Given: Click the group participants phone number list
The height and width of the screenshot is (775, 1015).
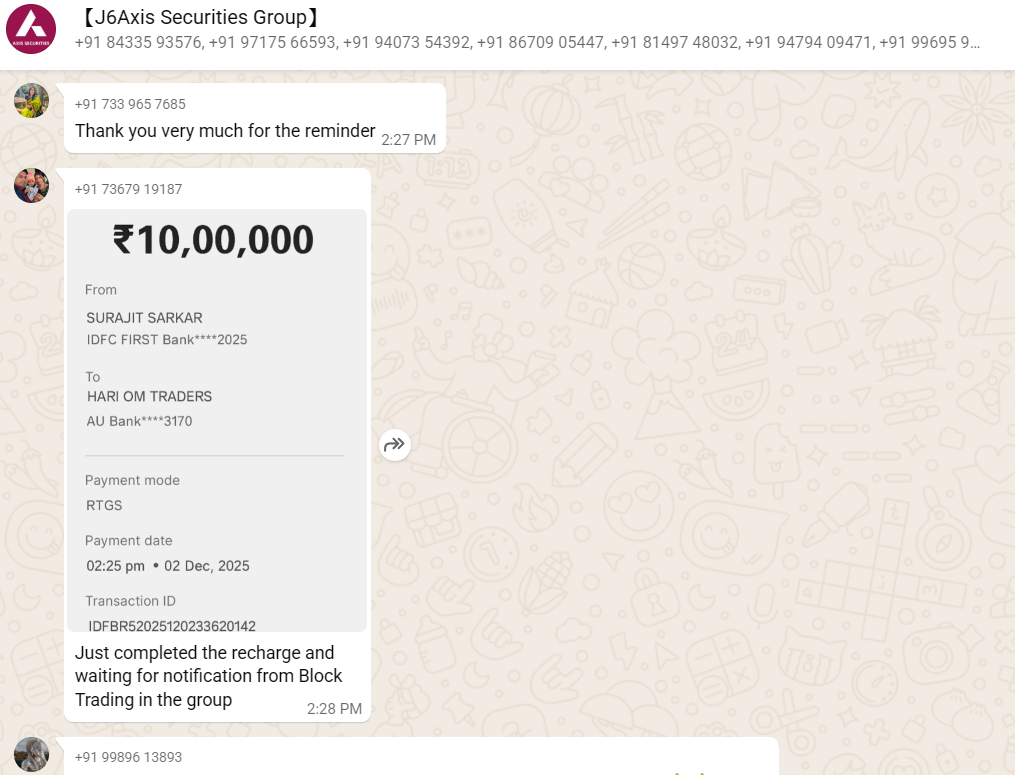Looking at the screenshot, I should 527,43.
